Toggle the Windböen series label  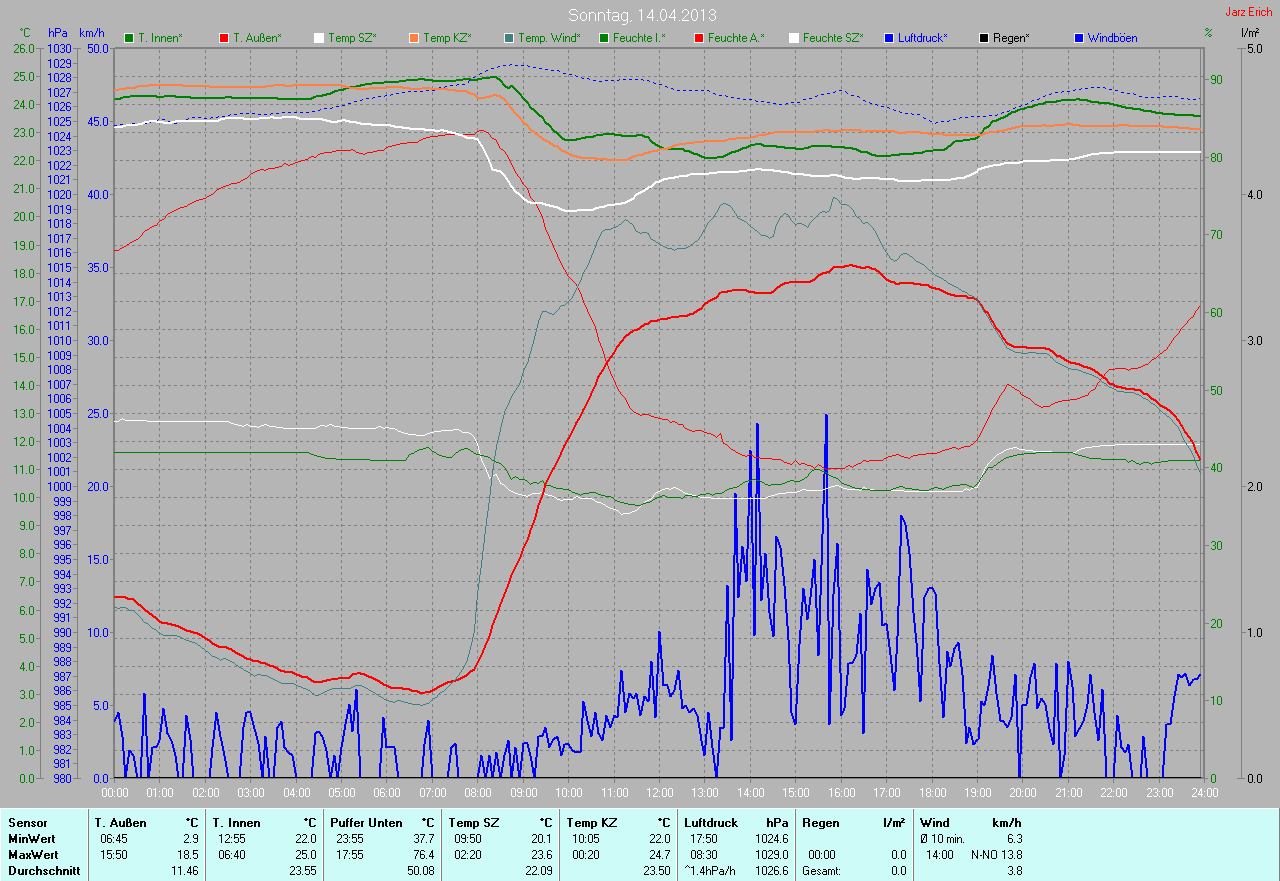1112,38
